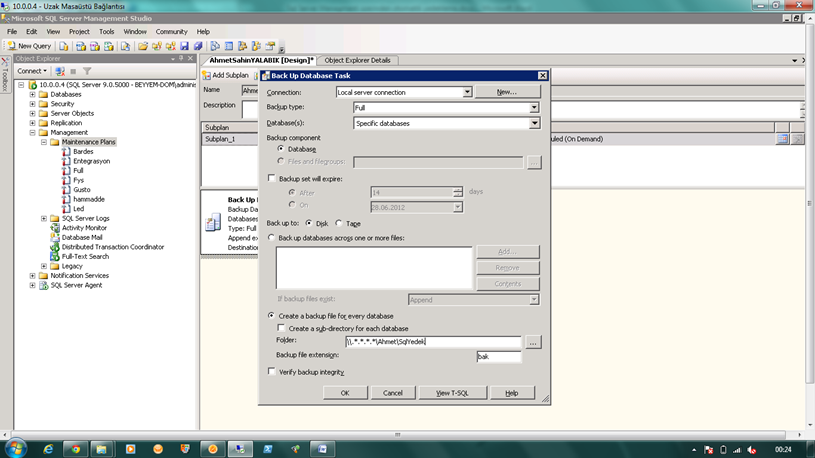Choose Create a backup file for every database
The image size is (815, 458).
(x=271, y=316)
